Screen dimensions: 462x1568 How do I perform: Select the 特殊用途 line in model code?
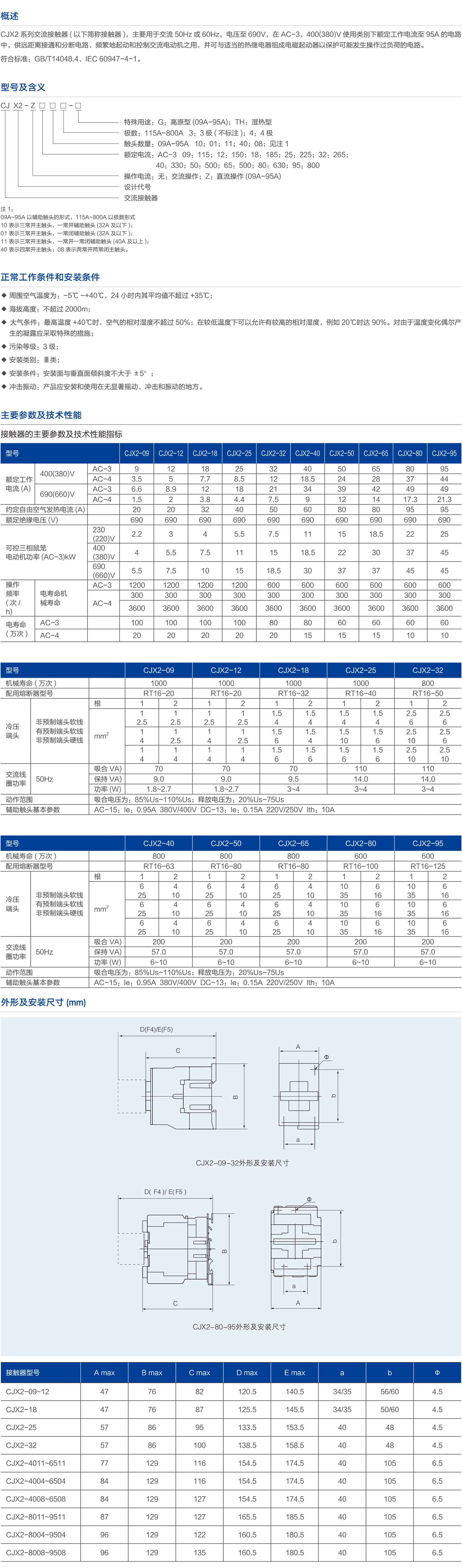(198, 122)
